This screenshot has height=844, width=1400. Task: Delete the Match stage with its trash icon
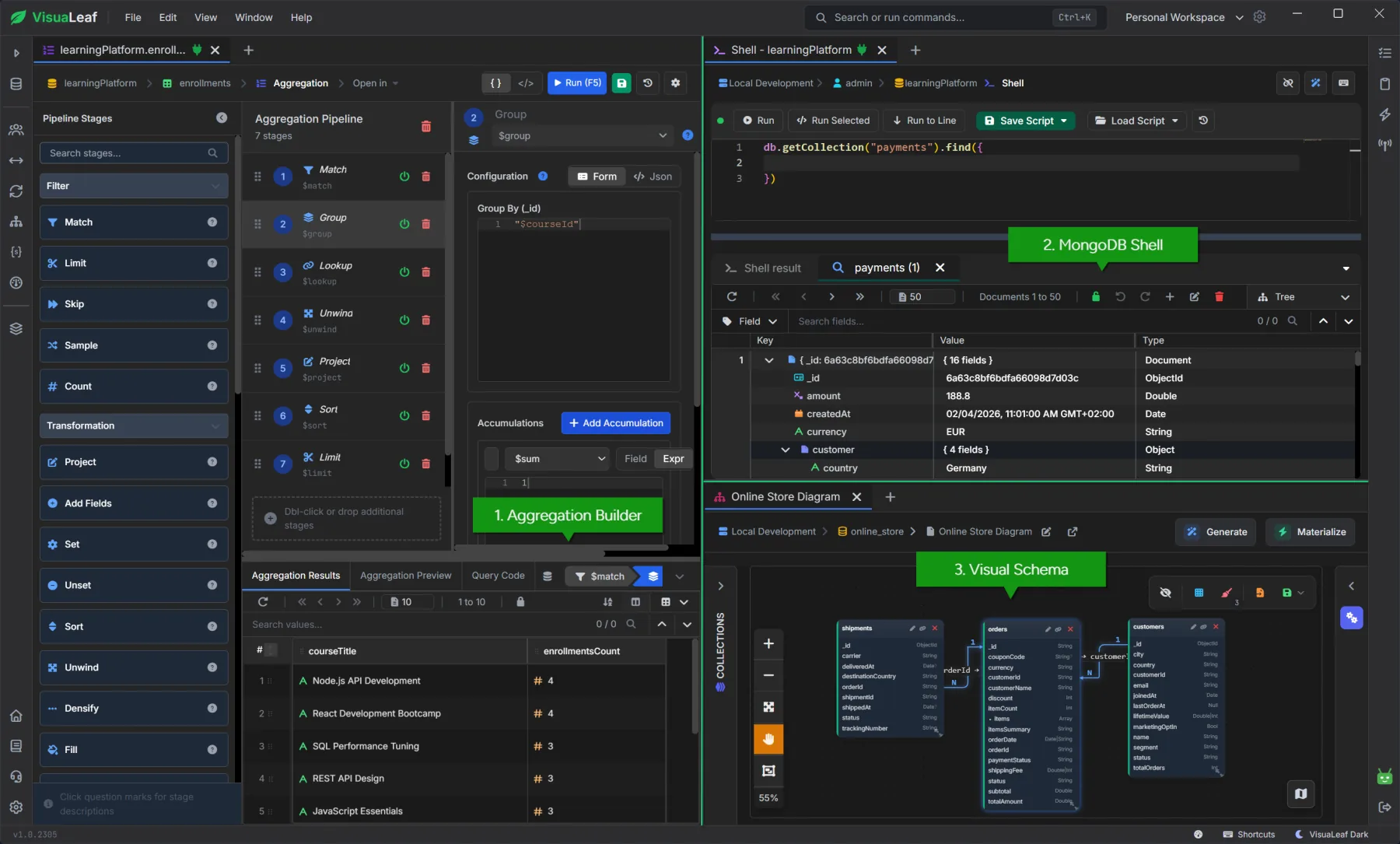[x=425, y=177]
